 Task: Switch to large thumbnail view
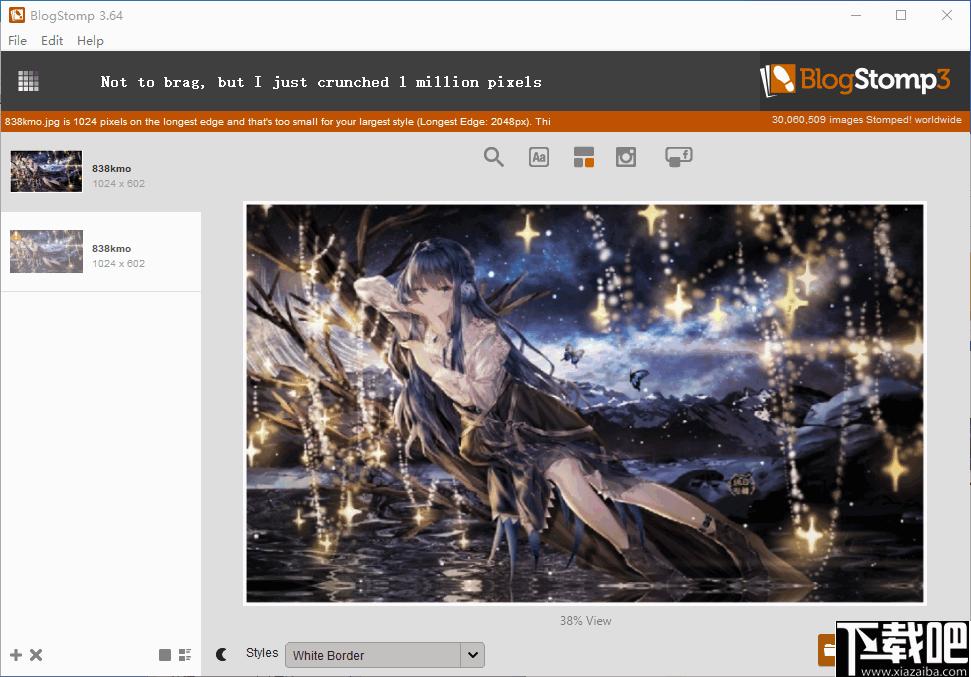click(x=165, y=655)
